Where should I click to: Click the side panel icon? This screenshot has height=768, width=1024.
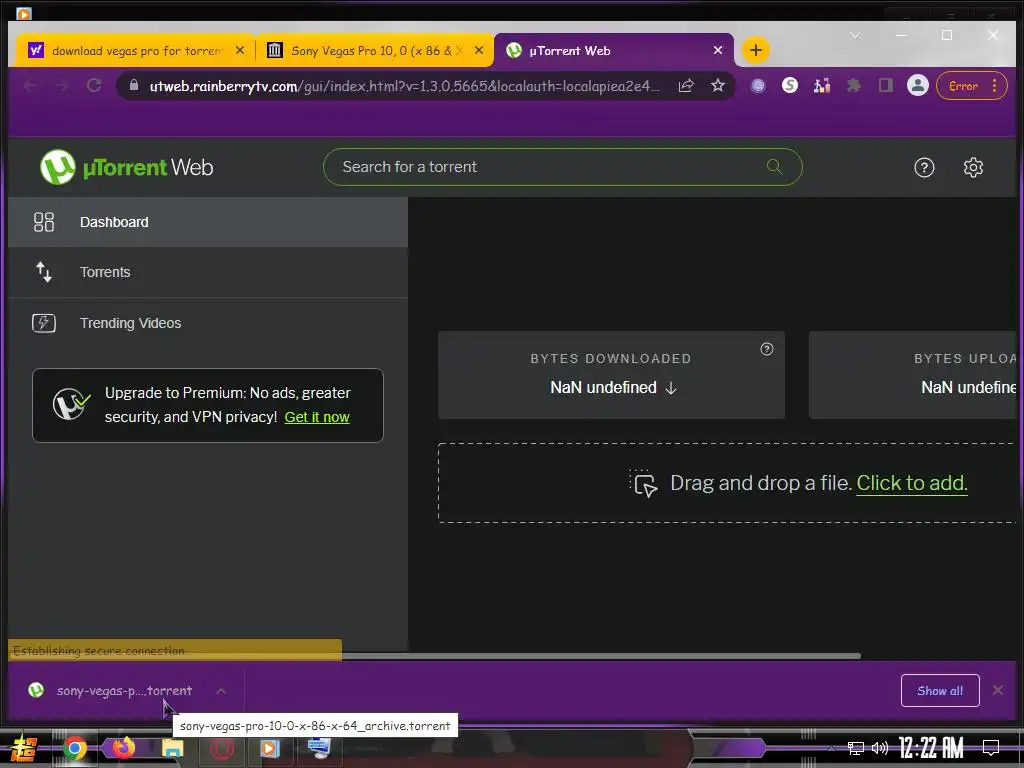[886, 86]
